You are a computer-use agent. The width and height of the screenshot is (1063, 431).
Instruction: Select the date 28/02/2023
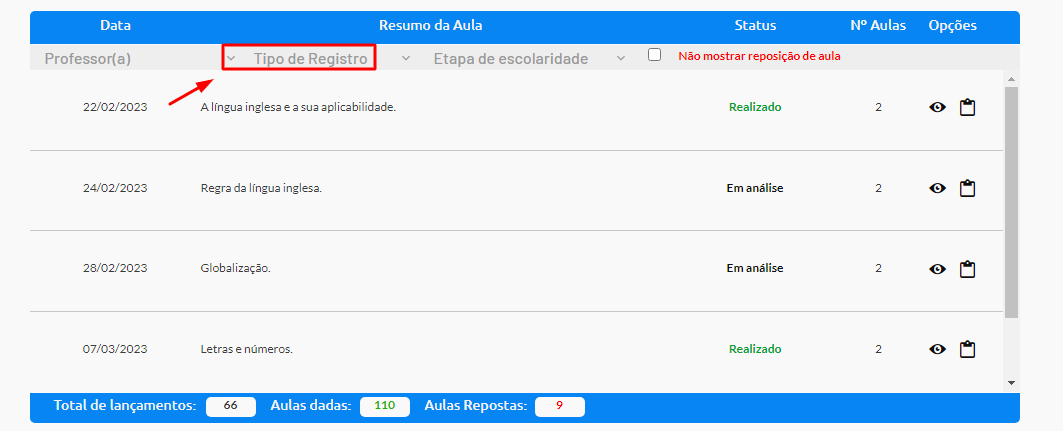(x=115, y=268)
